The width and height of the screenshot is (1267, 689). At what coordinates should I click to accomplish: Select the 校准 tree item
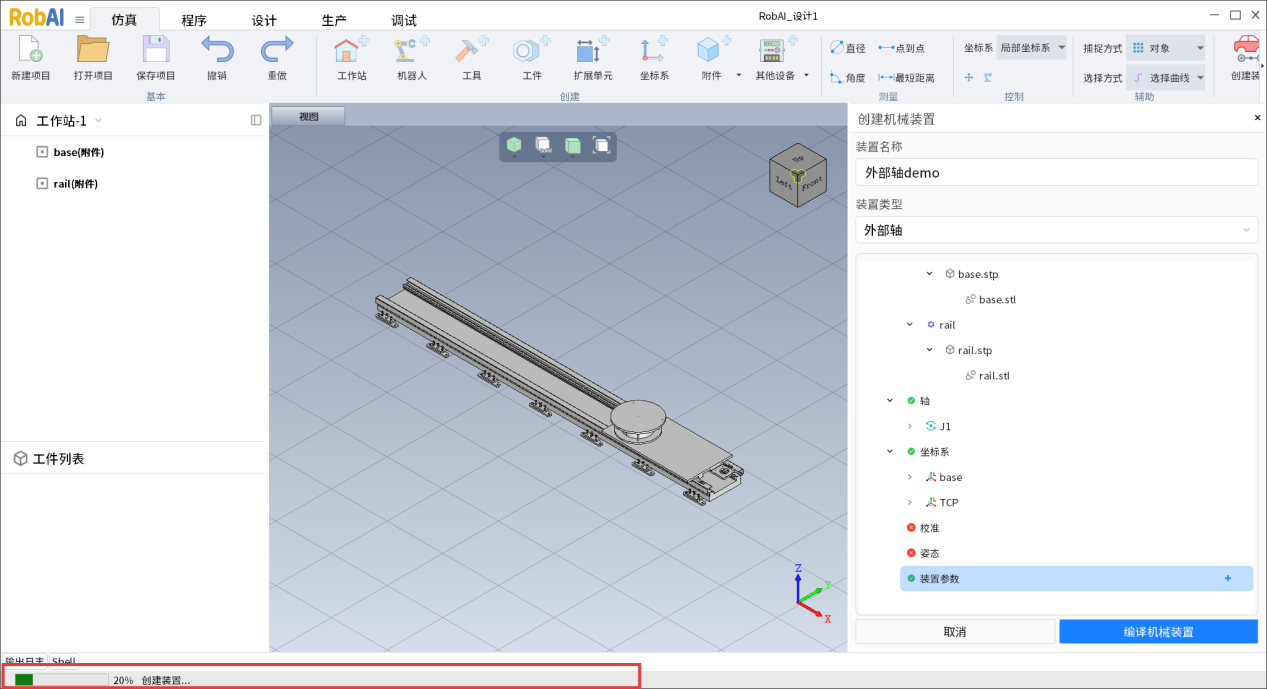930,528
